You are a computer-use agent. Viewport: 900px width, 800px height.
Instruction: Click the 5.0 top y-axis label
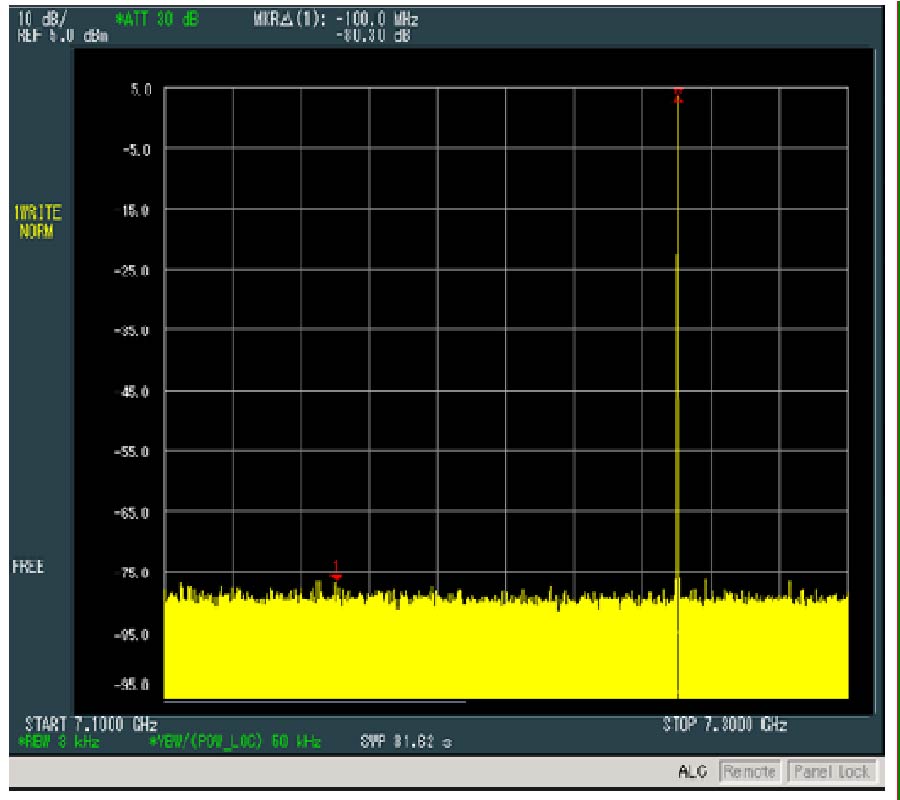tap(141, 90)
